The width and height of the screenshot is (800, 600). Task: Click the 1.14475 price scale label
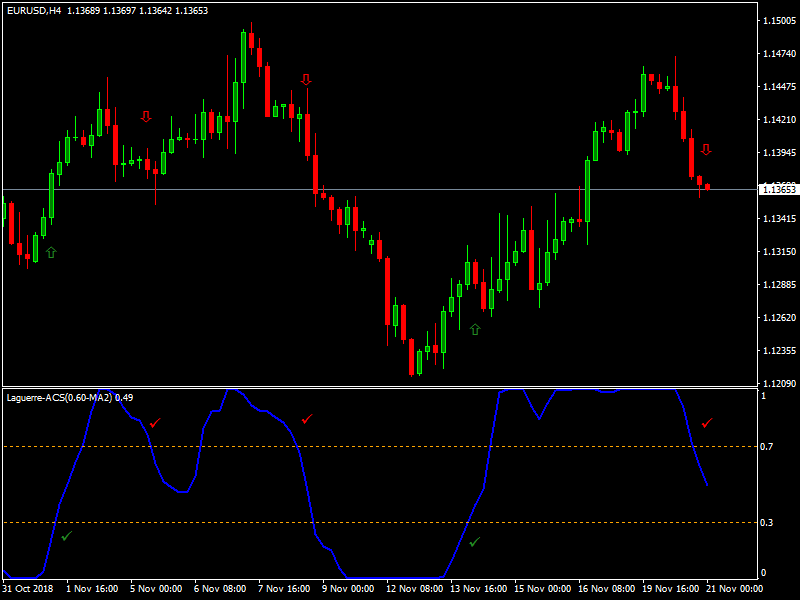coord(779,87)
